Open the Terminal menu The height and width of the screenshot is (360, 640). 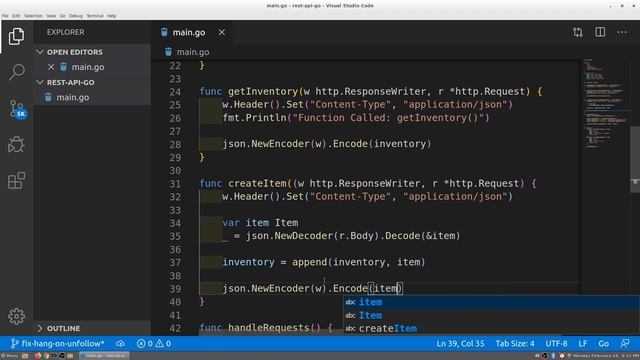(x=95, y=16)
